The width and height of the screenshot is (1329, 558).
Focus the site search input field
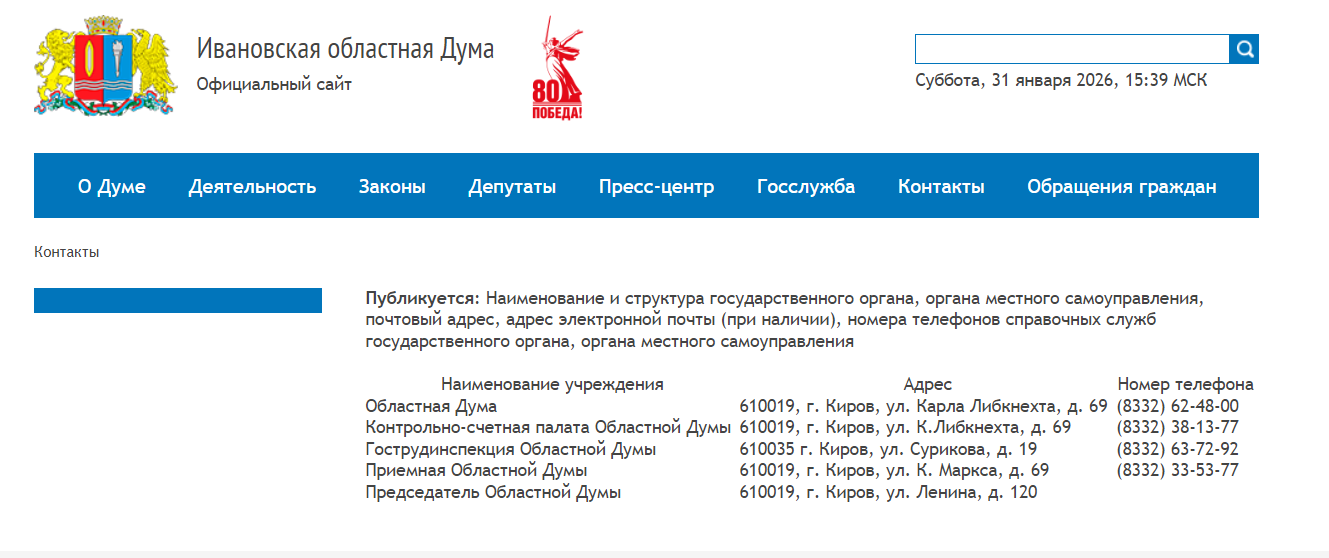1071,49
